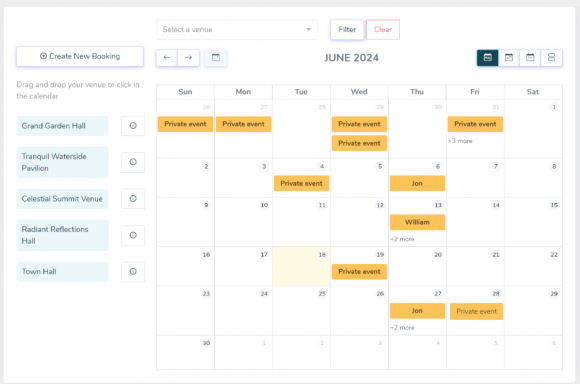
Task: Open the Town Hall info icon
Action: 133,272
